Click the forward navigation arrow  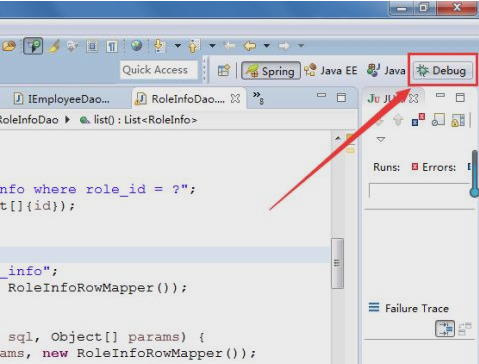[284, 45]
